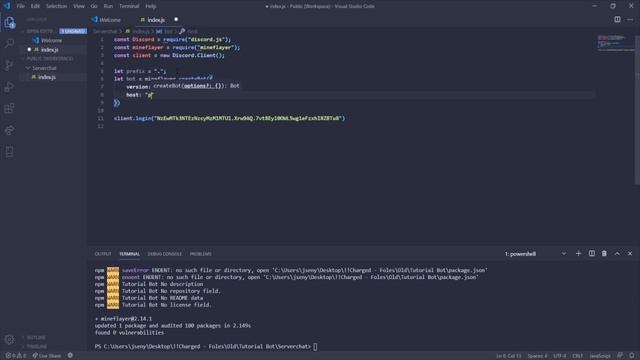Click line and column status indicator
Viewport: 640px width, 360px height.
[509, 356]
